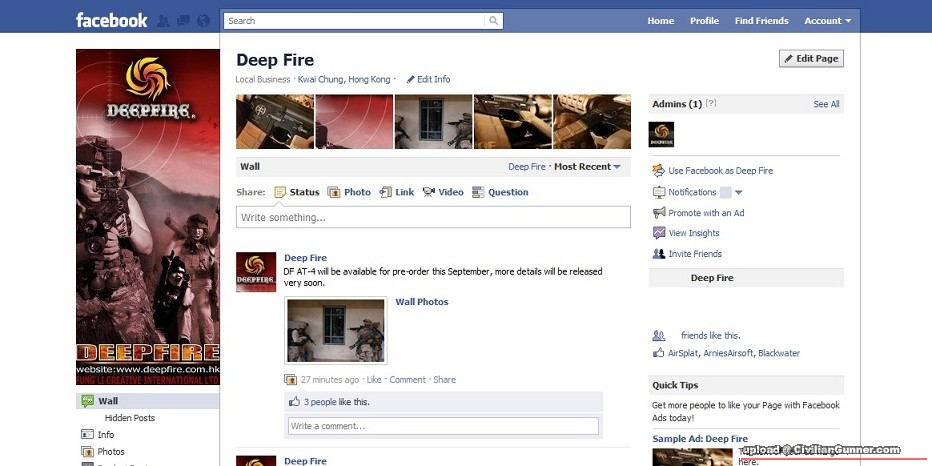Open the messages icon in top bar

[183, 21]
